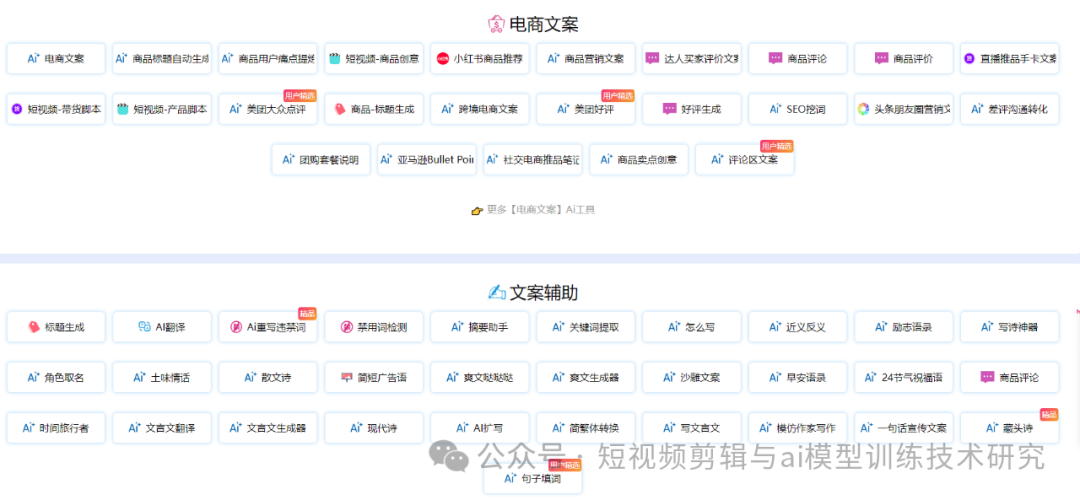Viewport: 1080px width, 500px height.
Task: Open the 时间旅行者 tool
Action: pyautogui.click(x=56, y=428)
